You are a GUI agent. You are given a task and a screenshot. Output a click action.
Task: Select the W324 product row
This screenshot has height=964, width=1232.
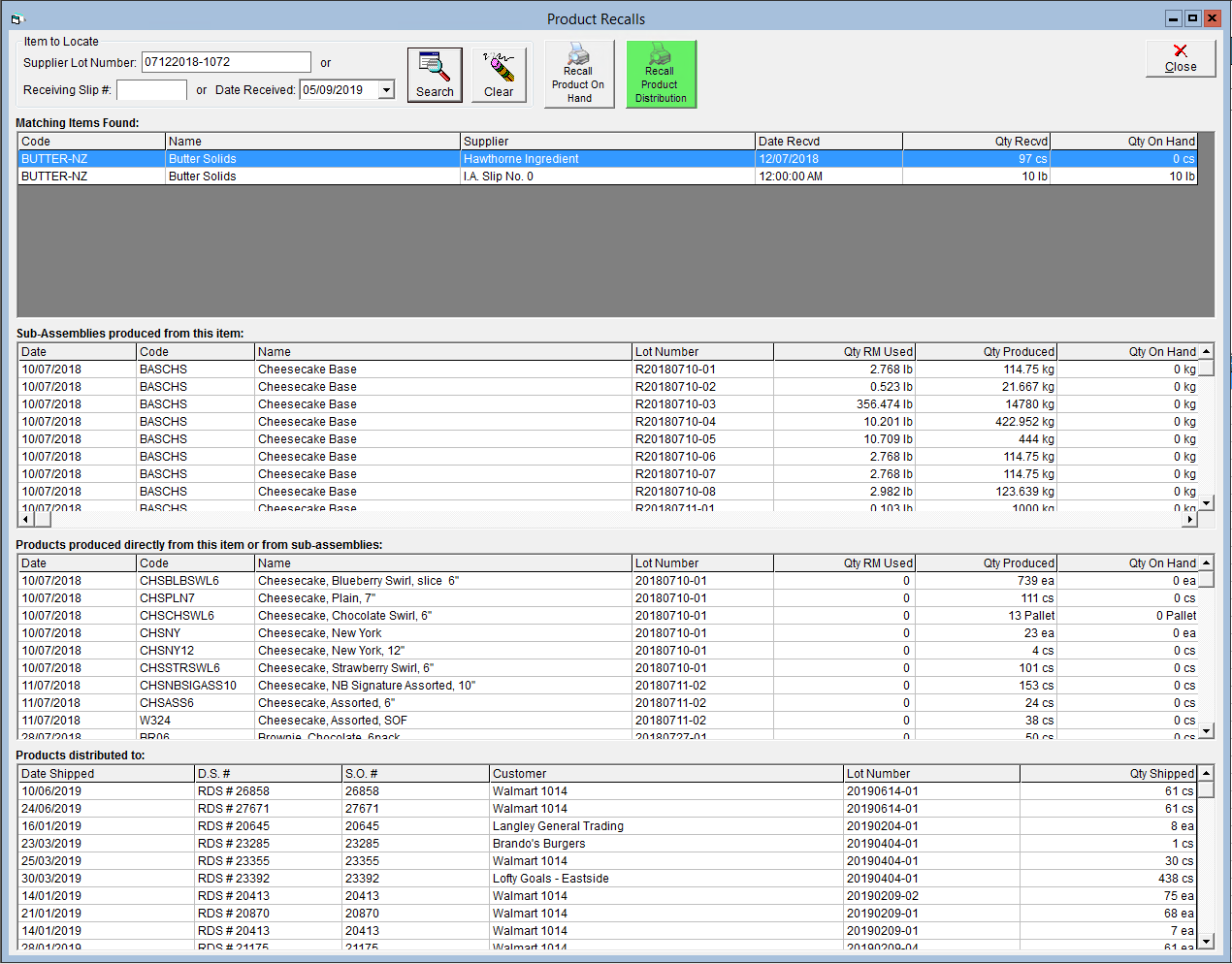607,721
